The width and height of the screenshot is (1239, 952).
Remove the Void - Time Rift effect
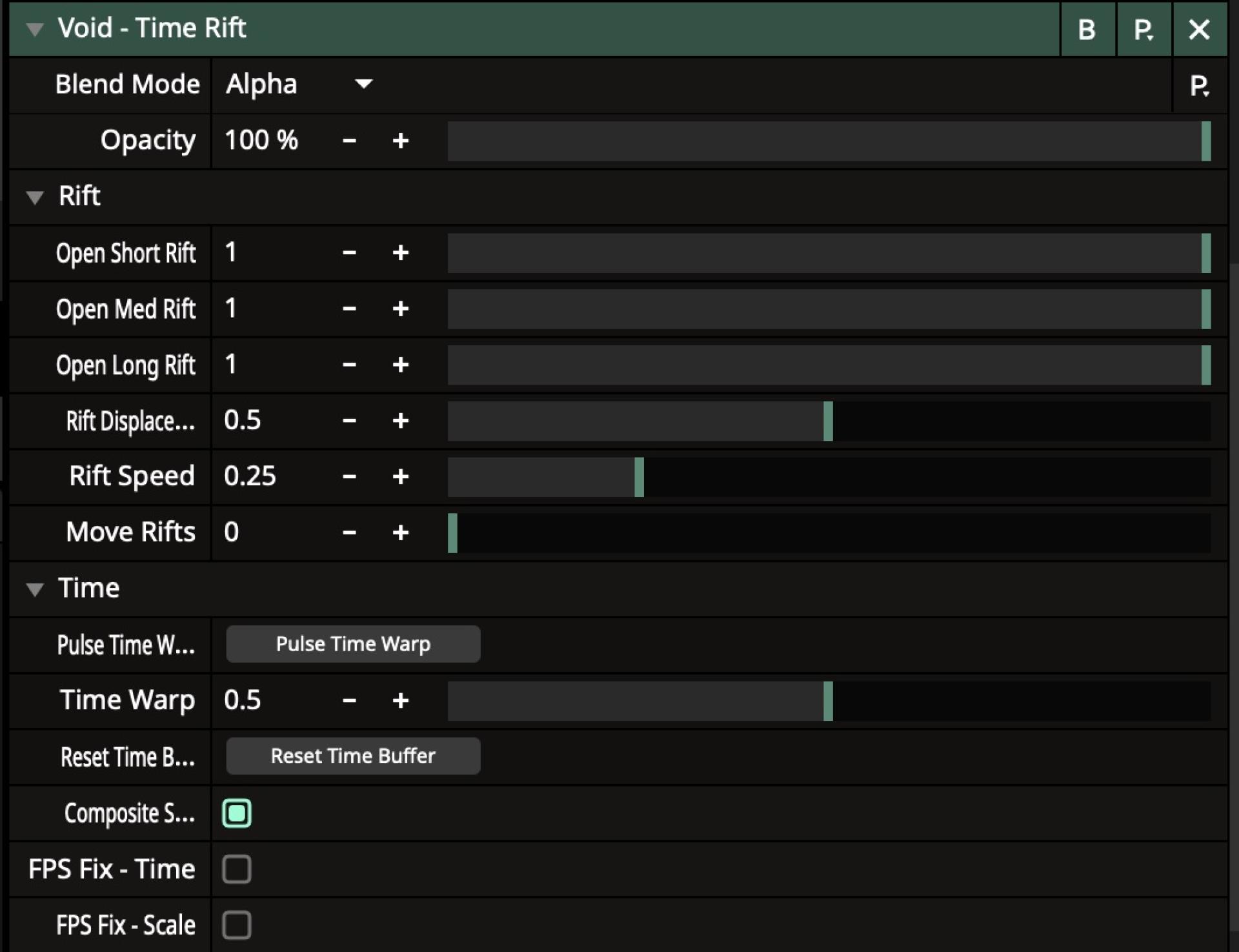click(x=1200, y=29)
